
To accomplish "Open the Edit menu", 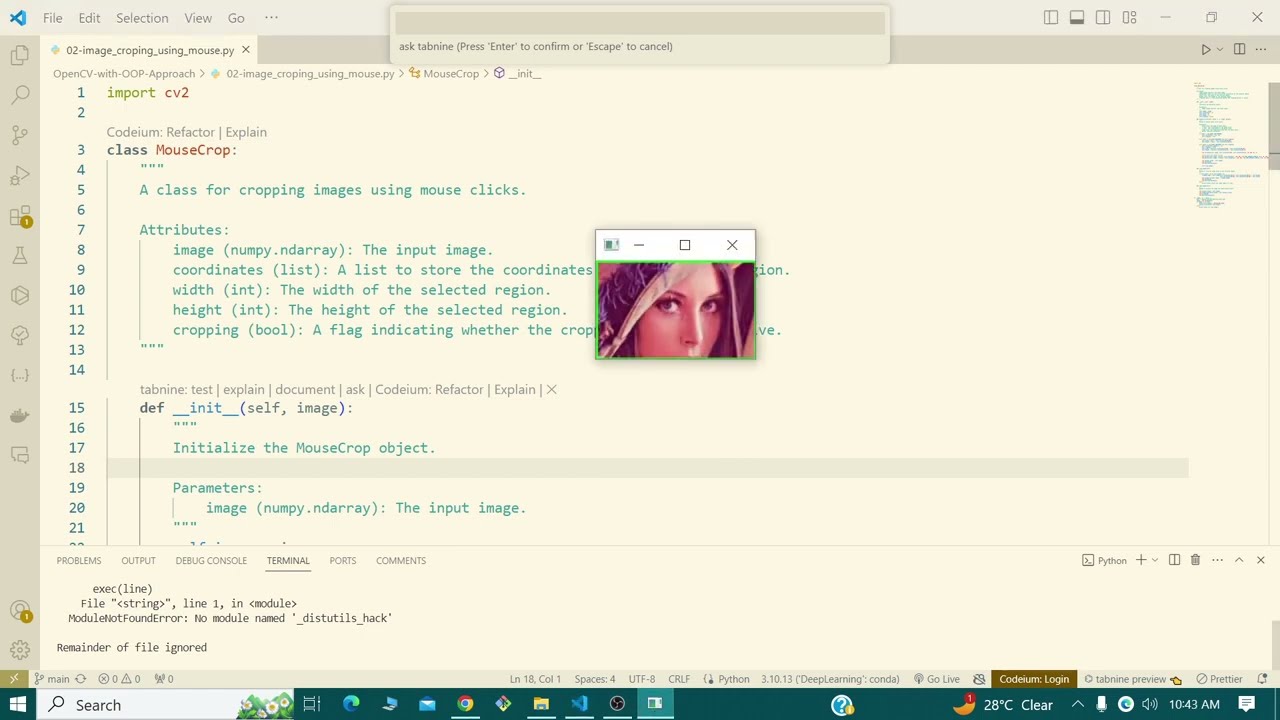I will point(89,17).
